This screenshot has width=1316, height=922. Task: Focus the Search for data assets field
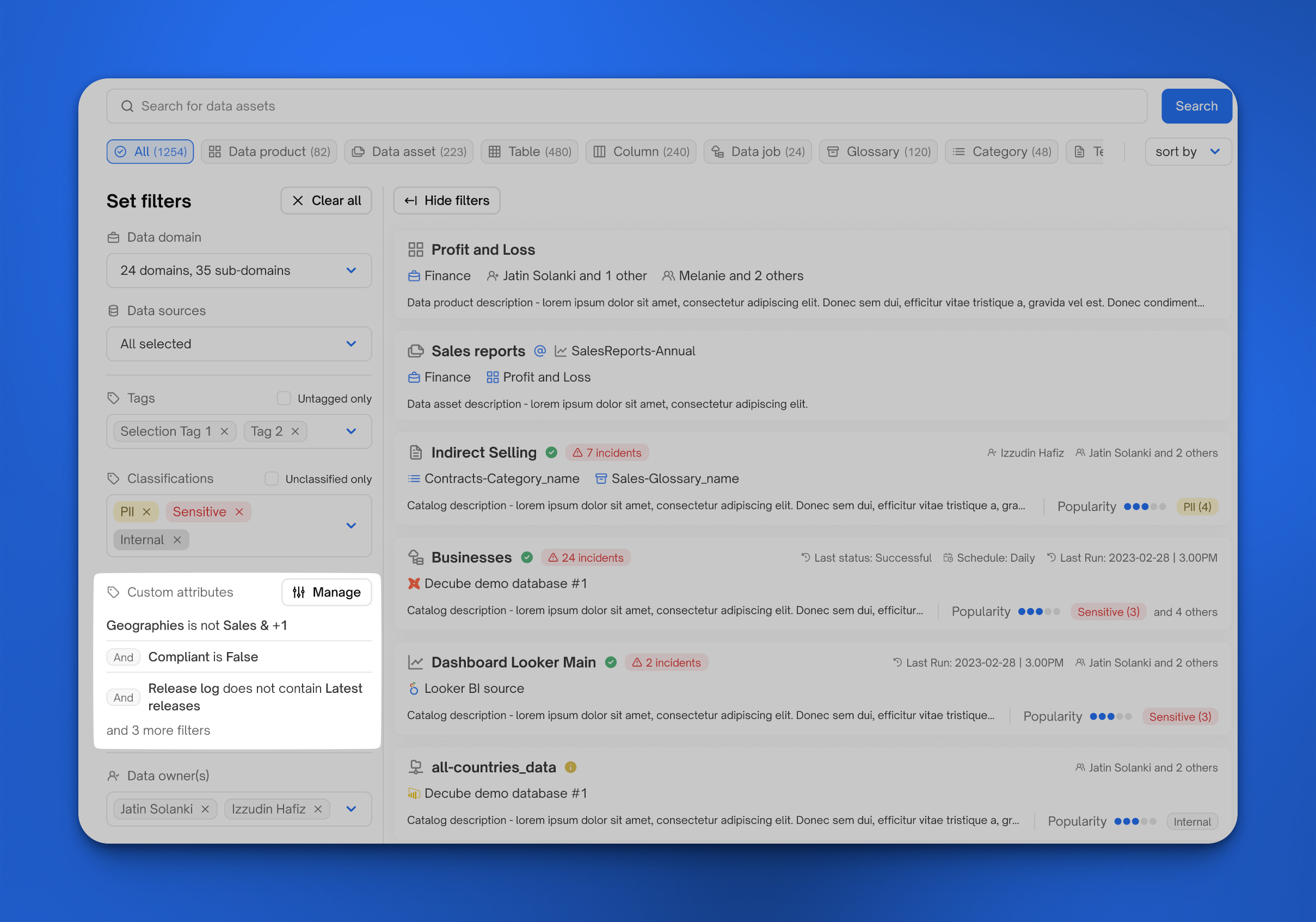click(x=626, y=106)
